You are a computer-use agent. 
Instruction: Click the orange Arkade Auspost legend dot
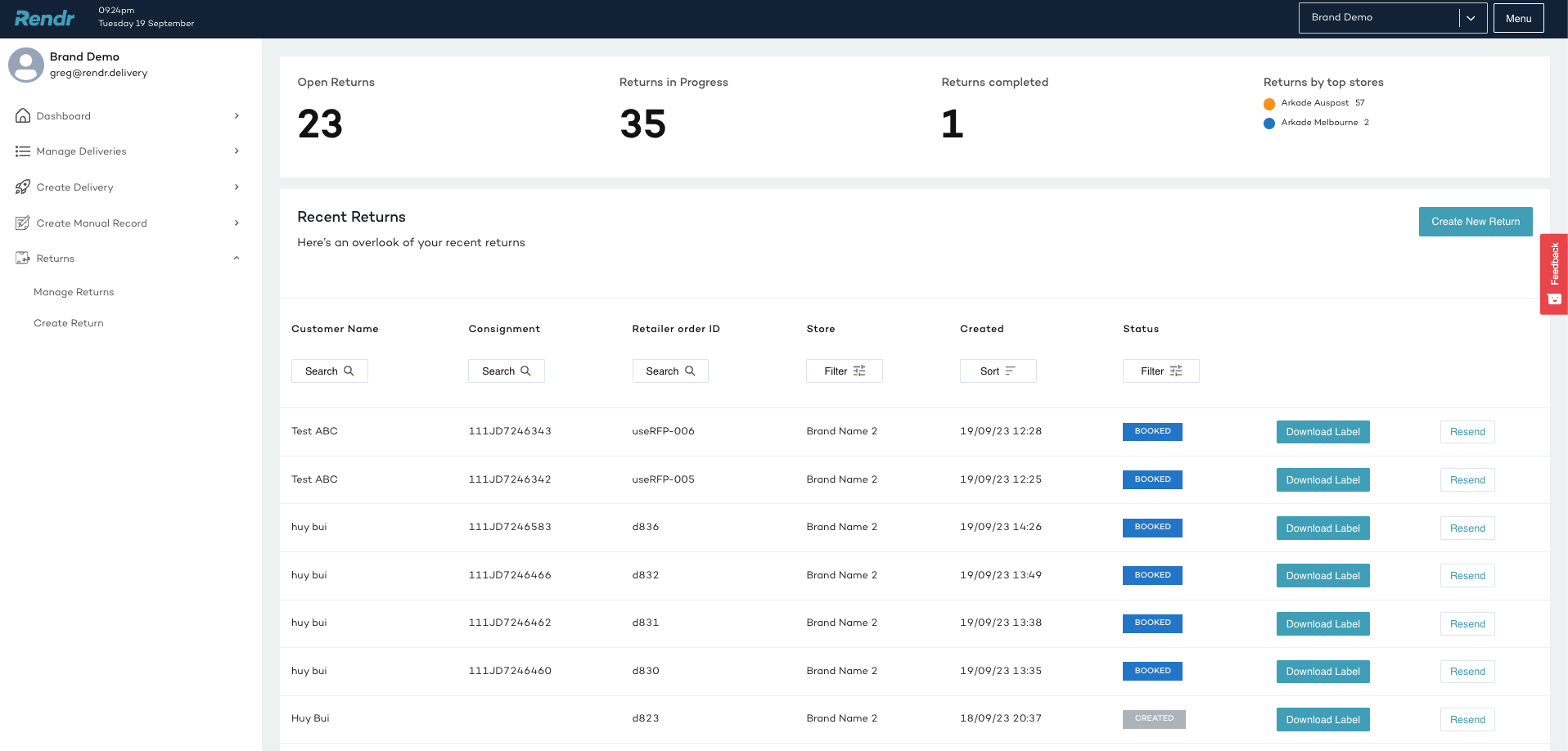(1269, 104)
